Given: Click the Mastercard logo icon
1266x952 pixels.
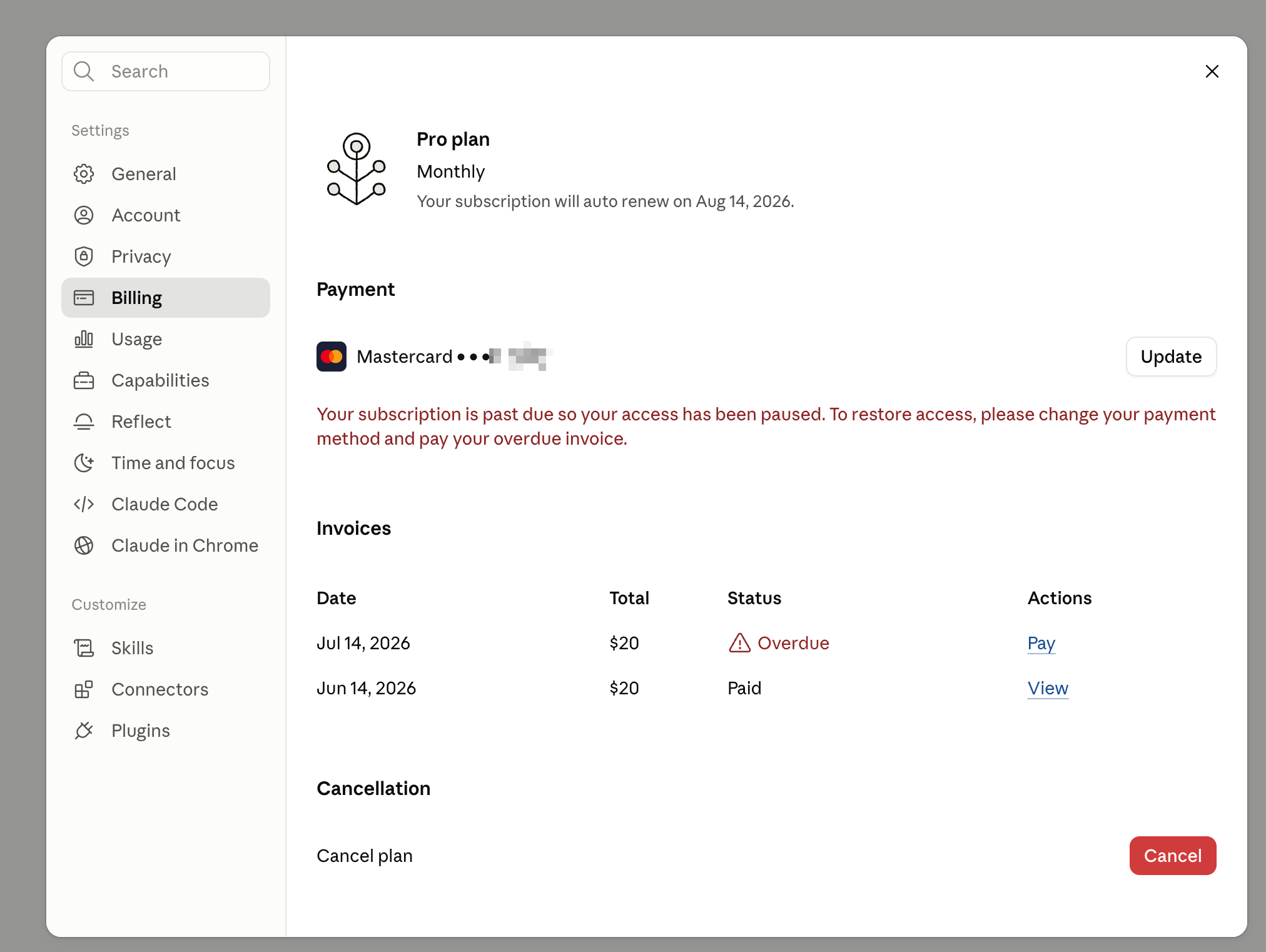Looking at the screenshot, I should 332,357.
